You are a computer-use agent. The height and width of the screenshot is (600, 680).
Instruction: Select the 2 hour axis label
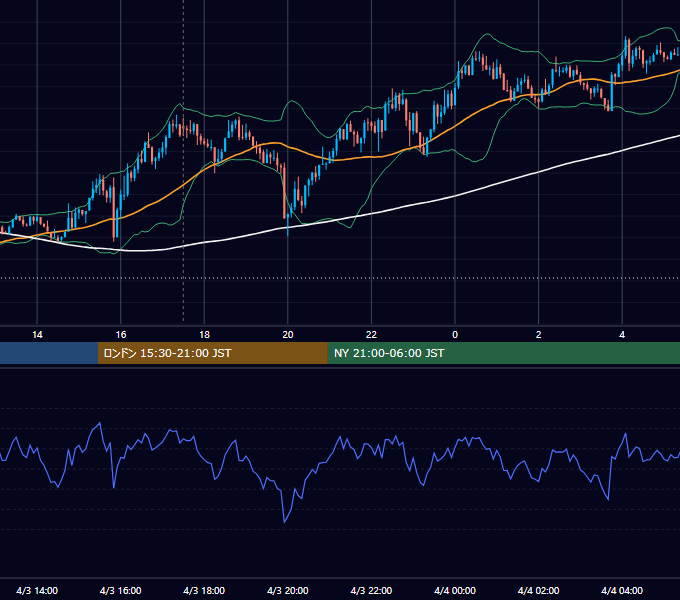click(539, 335)
